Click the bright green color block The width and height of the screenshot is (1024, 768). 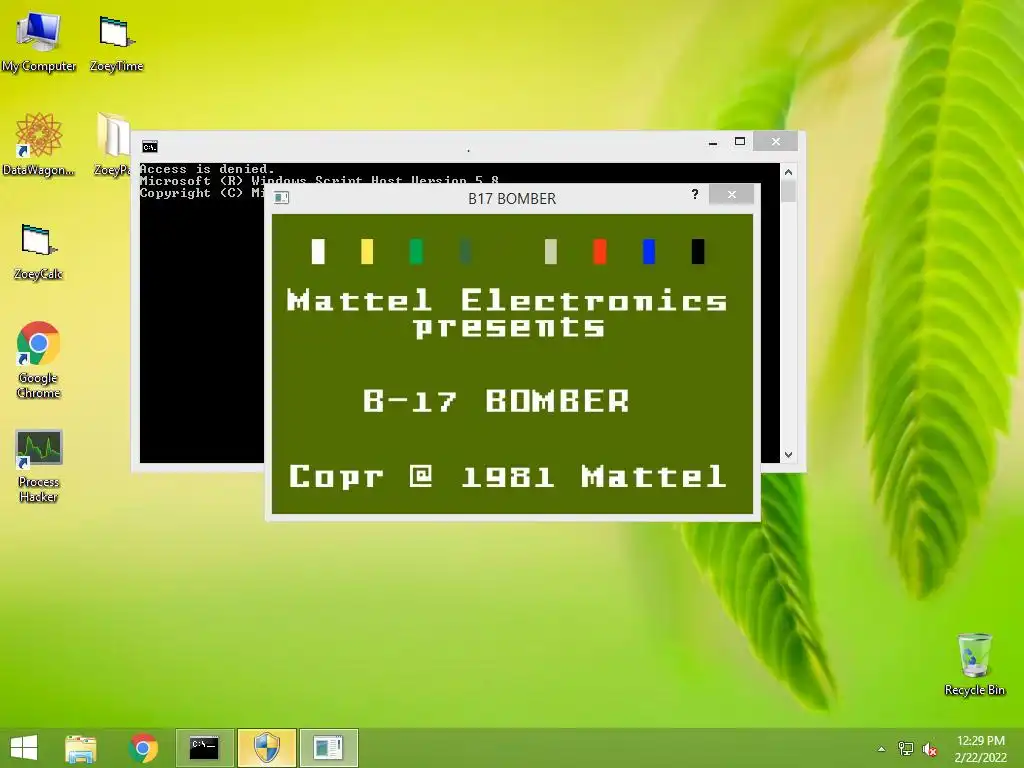416,251
